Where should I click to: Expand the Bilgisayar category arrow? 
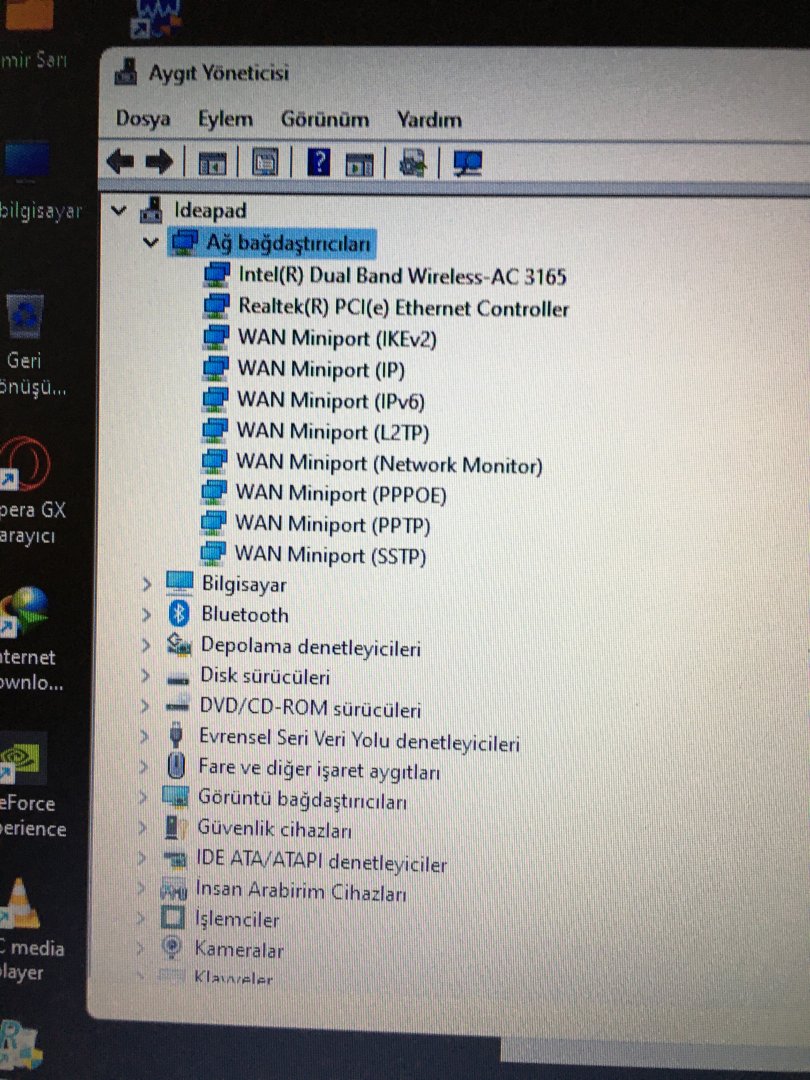point(145,584)
